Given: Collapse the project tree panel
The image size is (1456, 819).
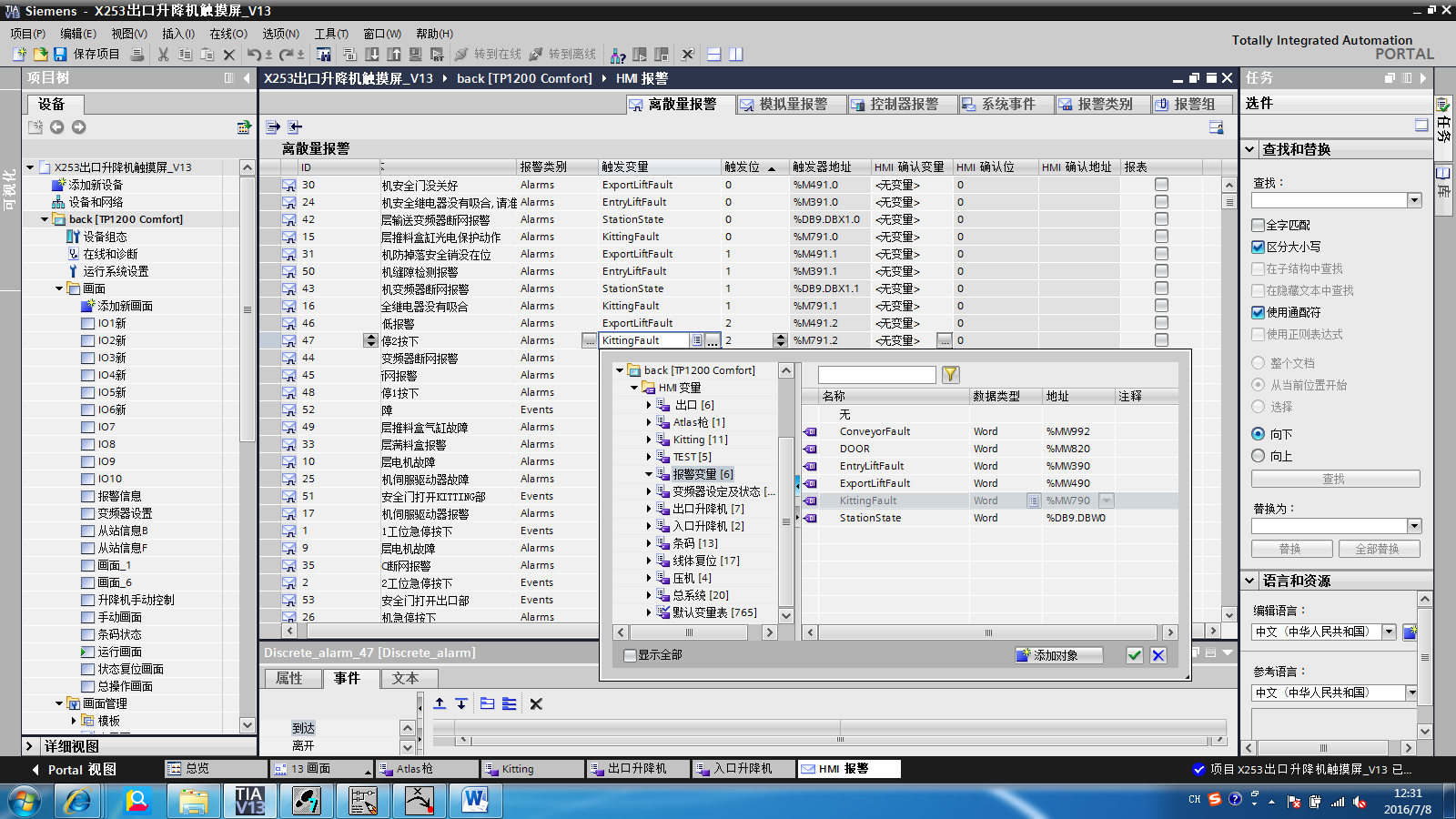Looking at the screenshot, I should click(247, 78).
